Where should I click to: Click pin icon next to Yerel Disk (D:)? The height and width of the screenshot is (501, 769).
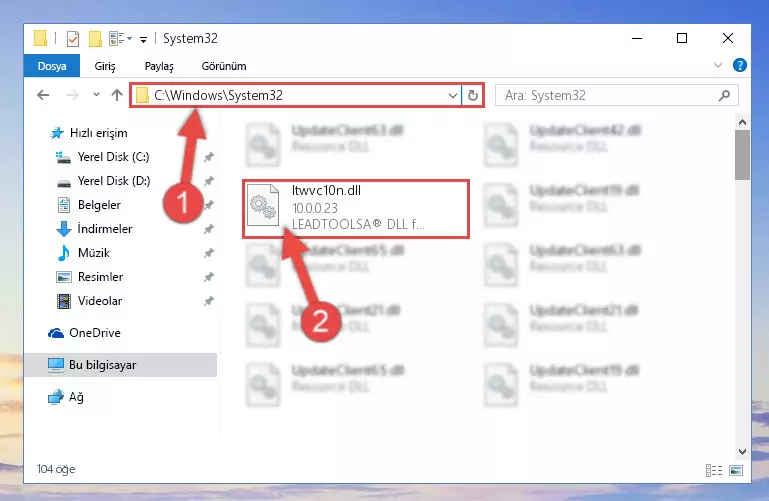208,181
